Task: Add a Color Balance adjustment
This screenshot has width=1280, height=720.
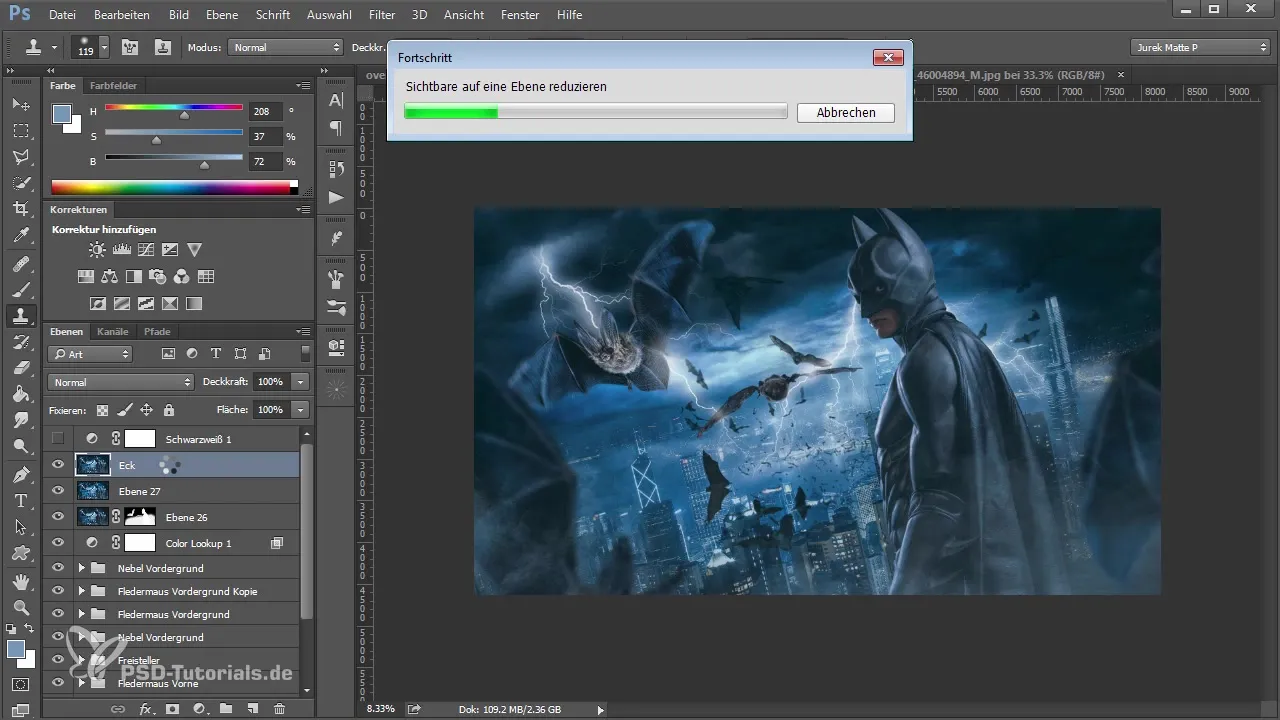Action: click(x=110, y=277)
